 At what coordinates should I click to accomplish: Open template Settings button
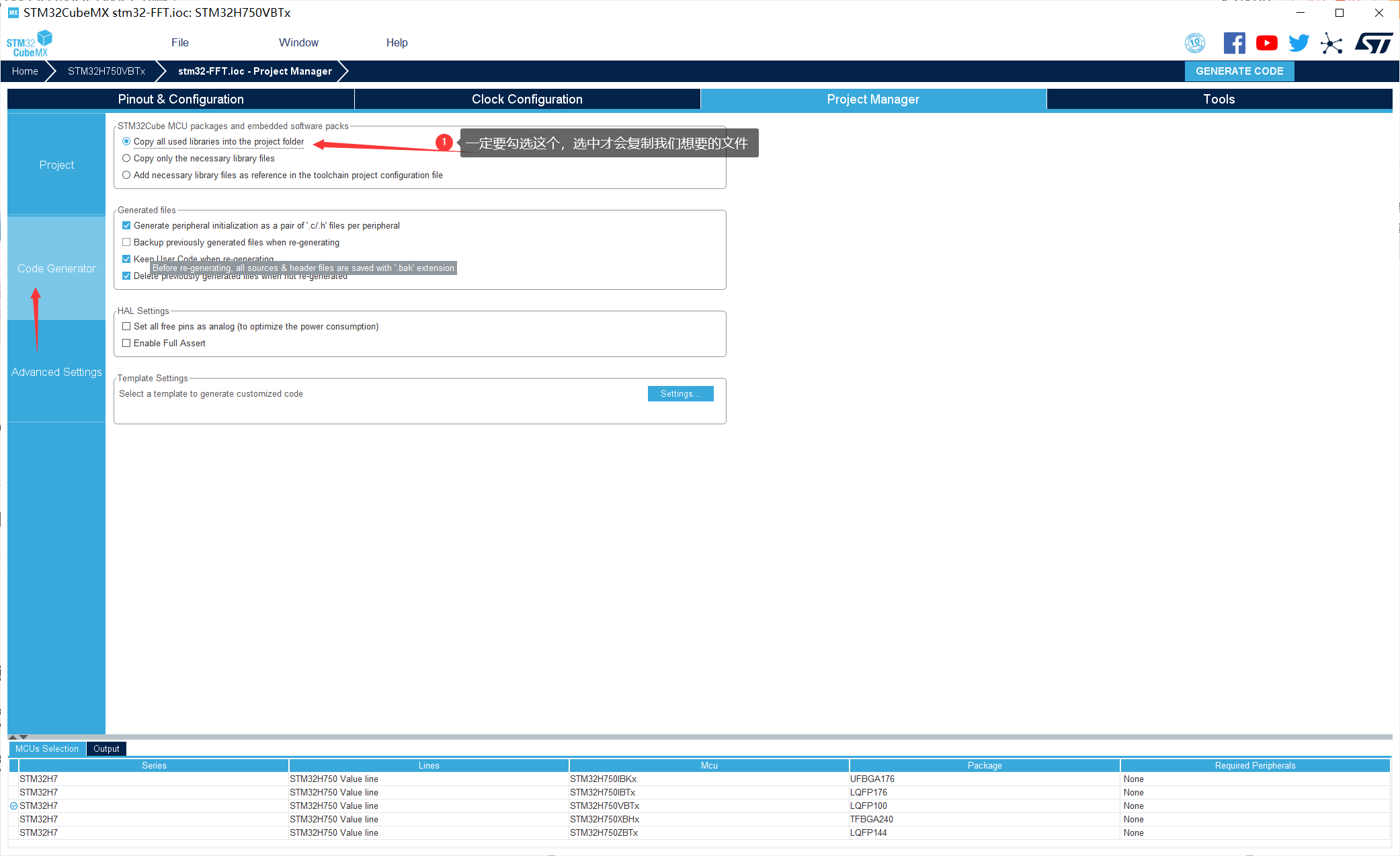pos(680,394)
